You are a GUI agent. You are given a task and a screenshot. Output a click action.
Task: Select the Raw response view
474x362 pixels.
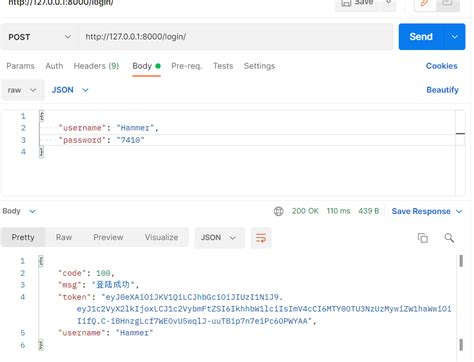pyautogui.click(x=64, y=237)
